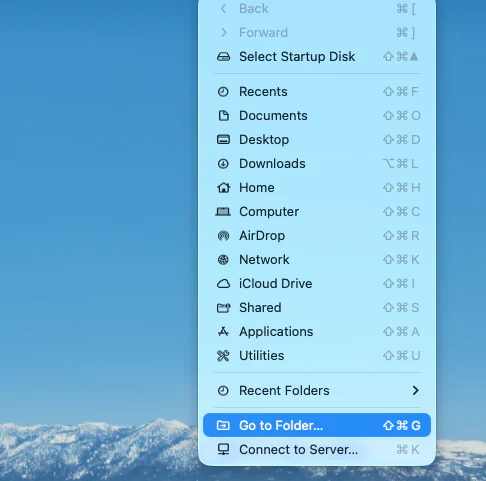Click the ⌘K shortcut beside Connect to Server
Viewport: 486px width, 481px height.
pos(408,450)
